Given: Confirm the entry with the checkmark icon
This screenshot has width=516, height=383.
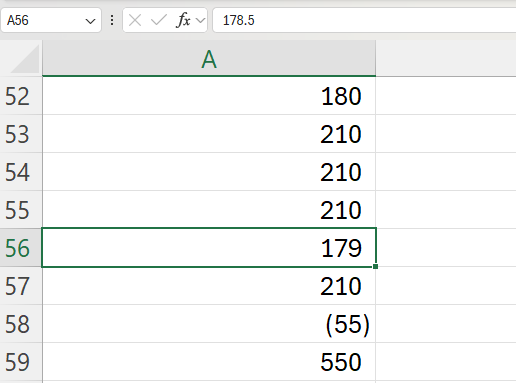Looking at the screenshot, I should pos(158,21).
